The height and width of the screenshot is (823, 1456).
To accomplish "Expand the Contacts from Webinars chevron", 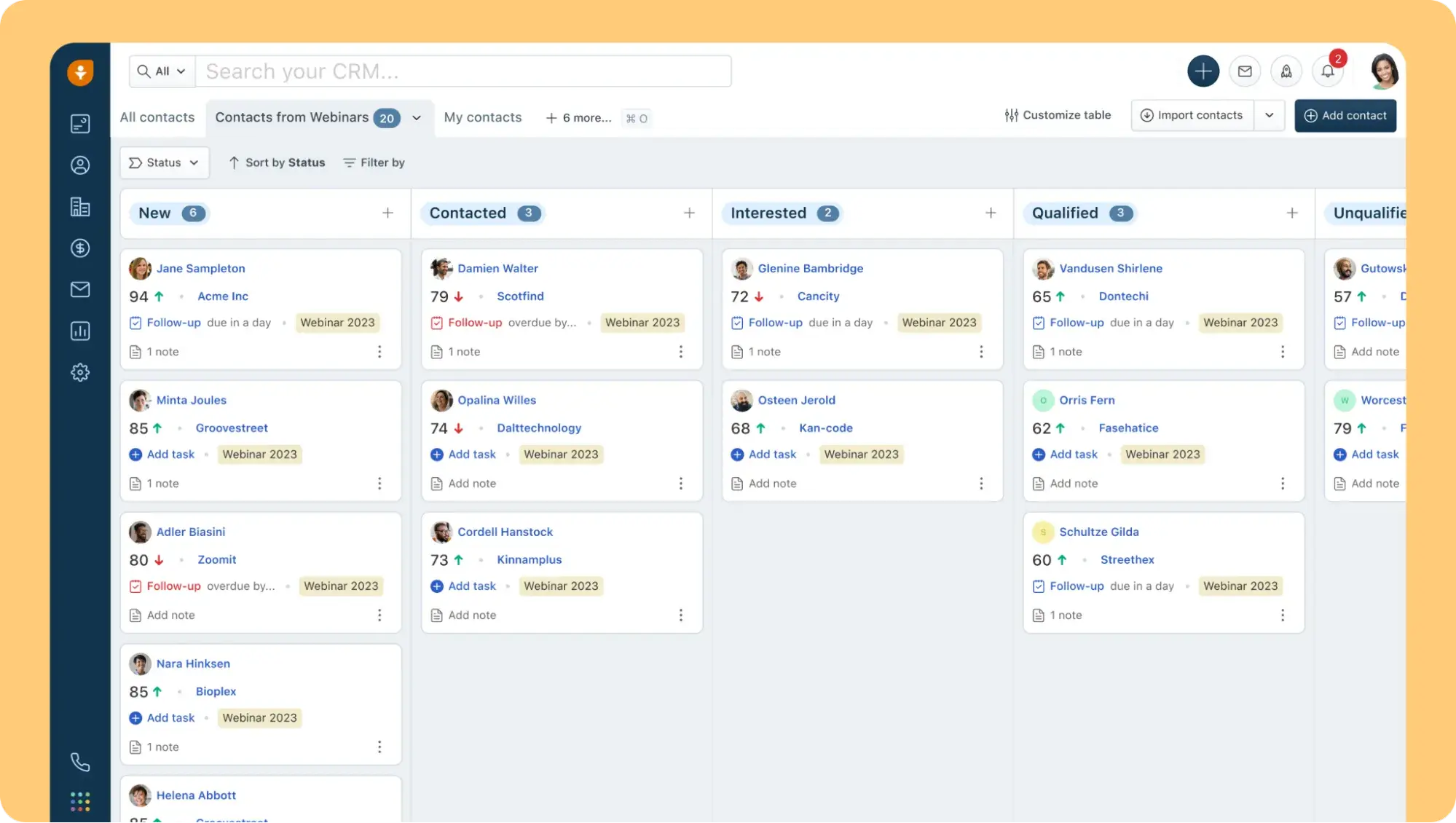I will tap(415, 117).
